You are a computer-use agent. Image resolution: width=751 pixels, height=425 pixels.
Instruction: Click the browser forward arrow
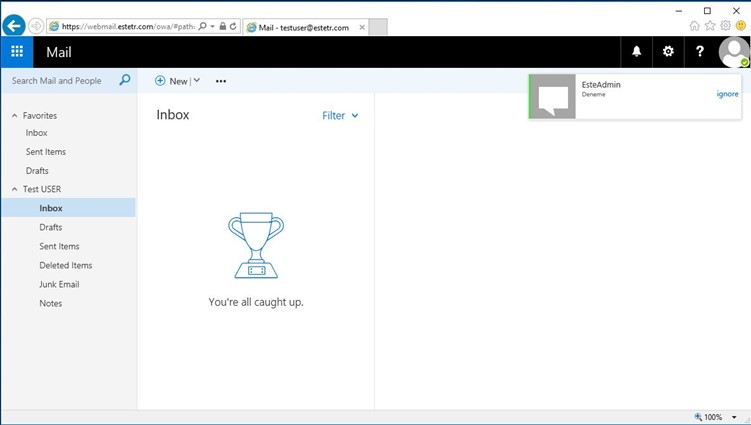pyautogui.click(x=36, y=26)
